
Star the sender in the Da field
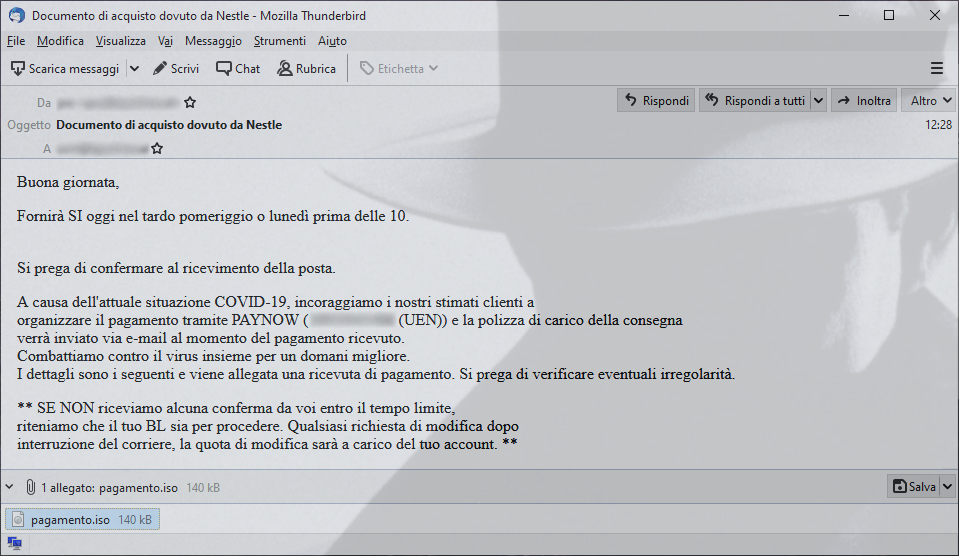tap(190, 102)
